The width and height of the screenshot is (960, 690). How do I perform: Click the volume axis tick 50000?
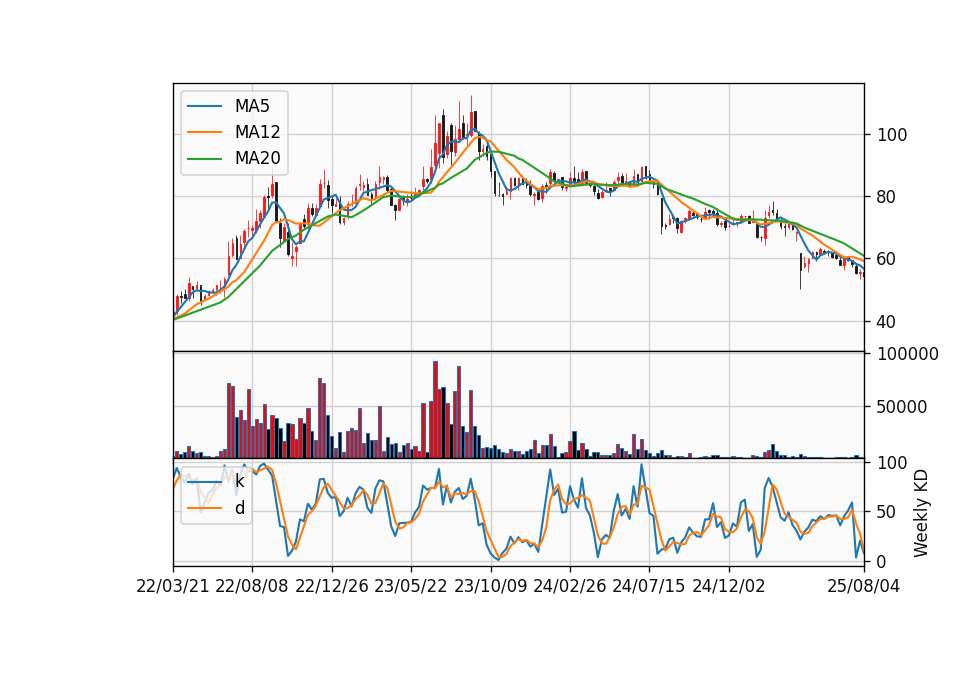[x=902, y=407]
